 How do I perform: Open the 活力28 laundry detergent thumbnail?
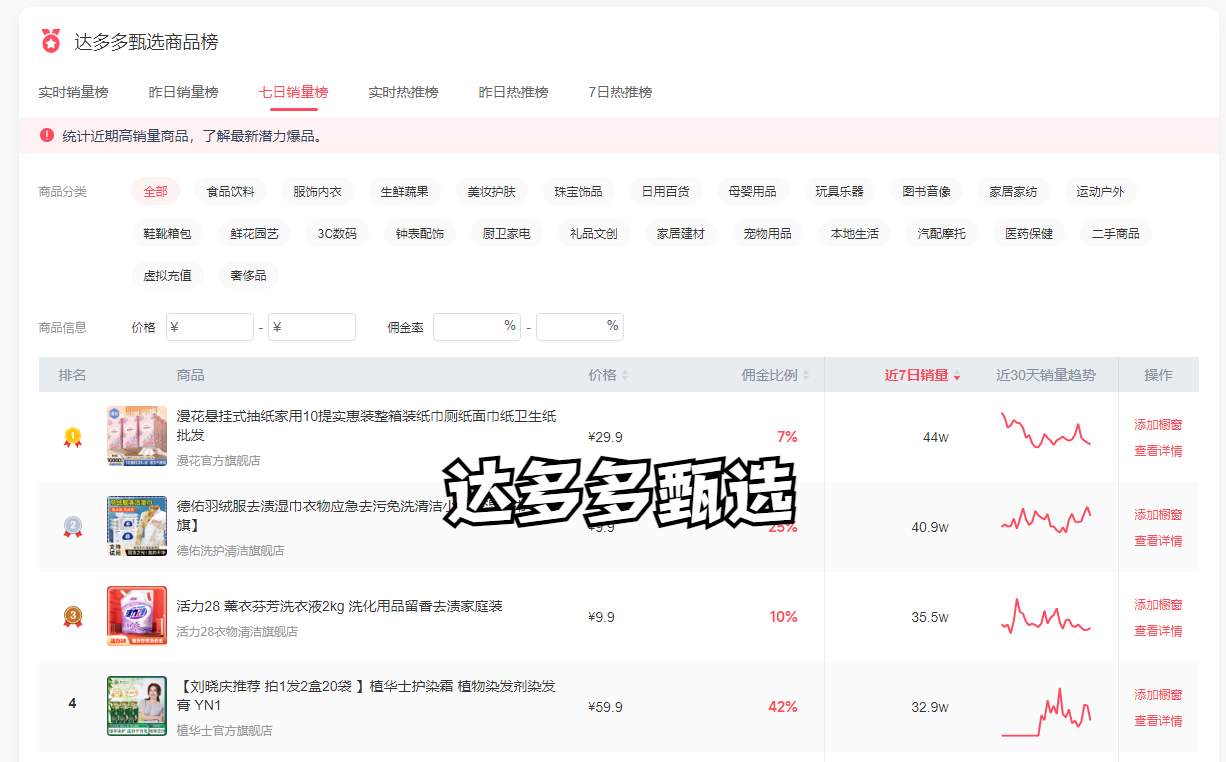137,616
